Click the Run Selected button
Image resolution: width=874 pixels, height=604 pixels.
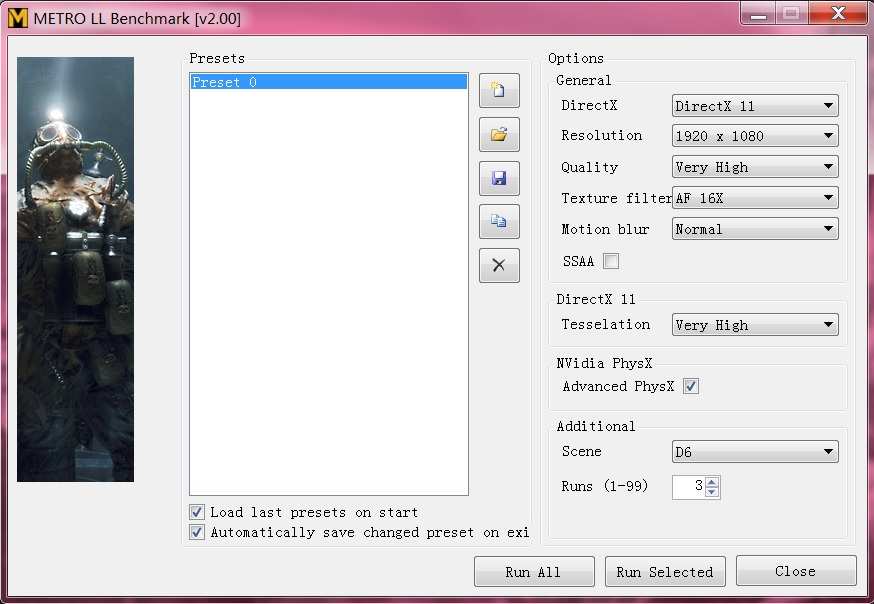[665, 572]
